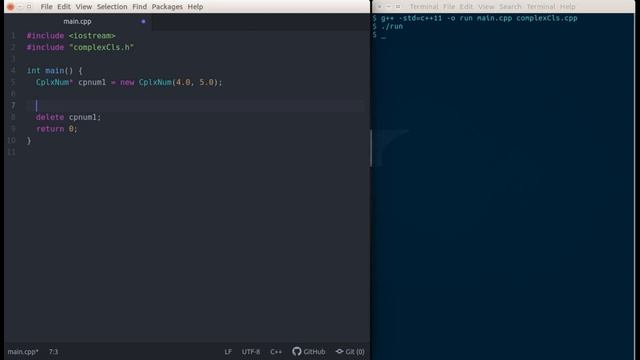
Task: Click 'cpnum1' variable on line 5
Action: 92,82
